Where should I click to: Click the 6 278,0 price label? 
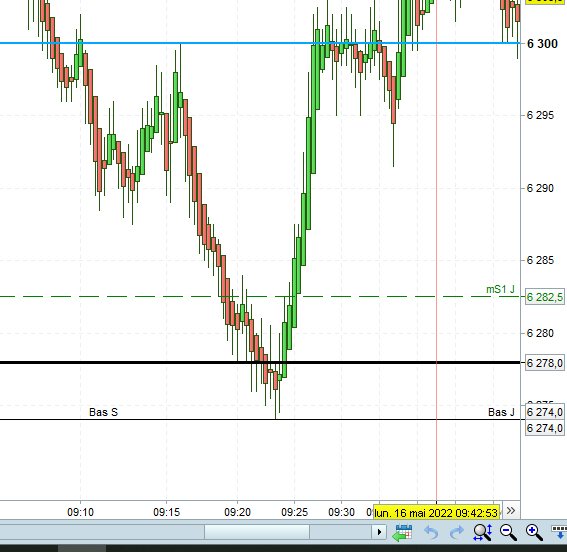[544, 363]
